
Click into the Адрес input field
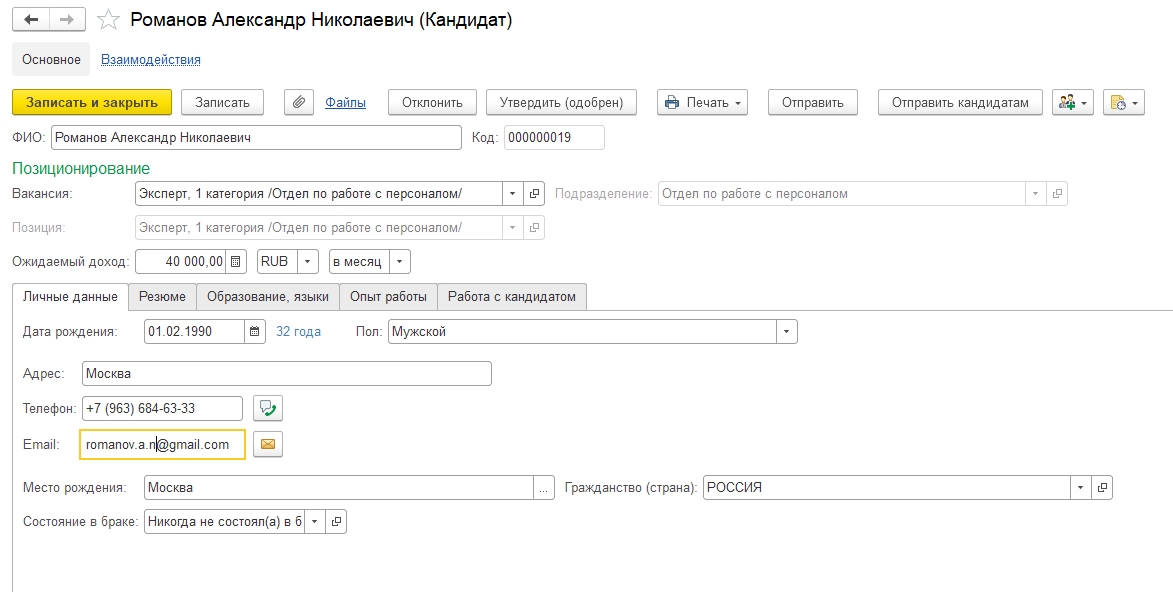pyautogui.click(x=286, y=374)
